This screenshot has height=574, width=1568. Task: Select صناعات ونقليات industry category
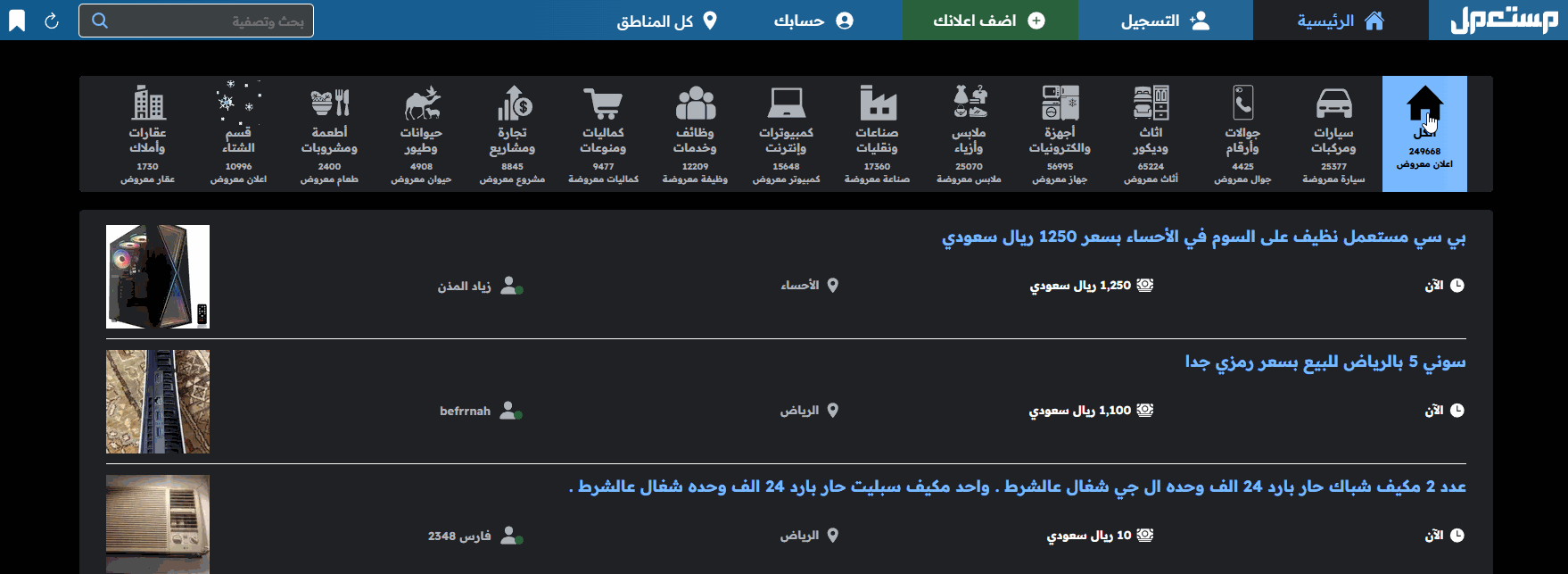[x=878, y=134]
